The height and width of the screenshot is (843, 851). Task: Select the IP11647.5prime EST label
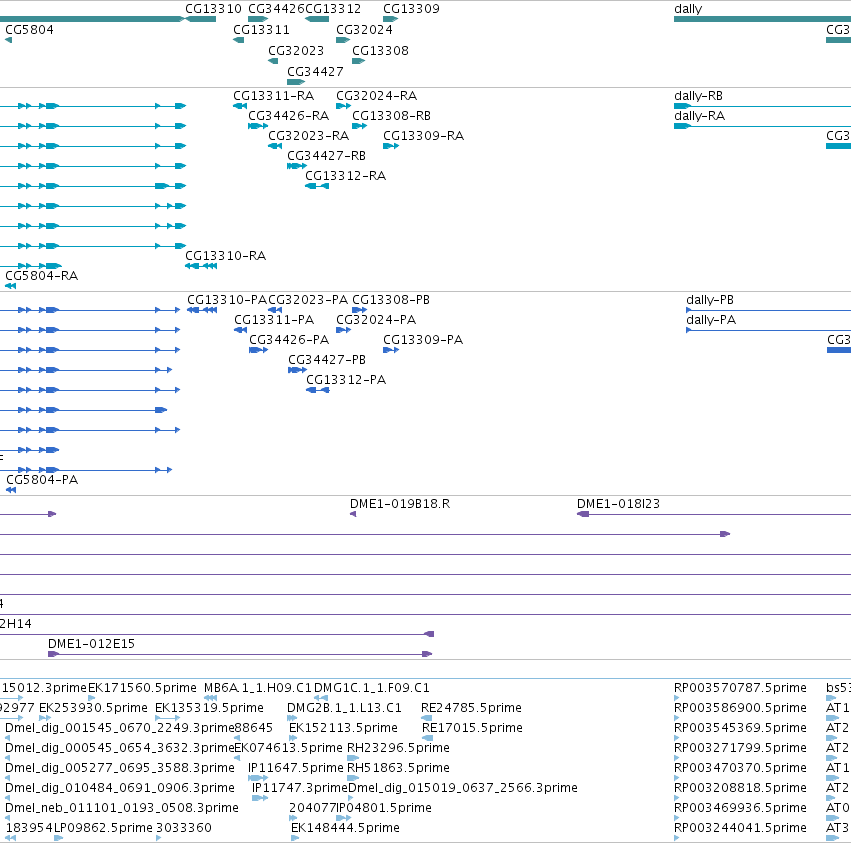pyautogui.click(x=296, y=768)
